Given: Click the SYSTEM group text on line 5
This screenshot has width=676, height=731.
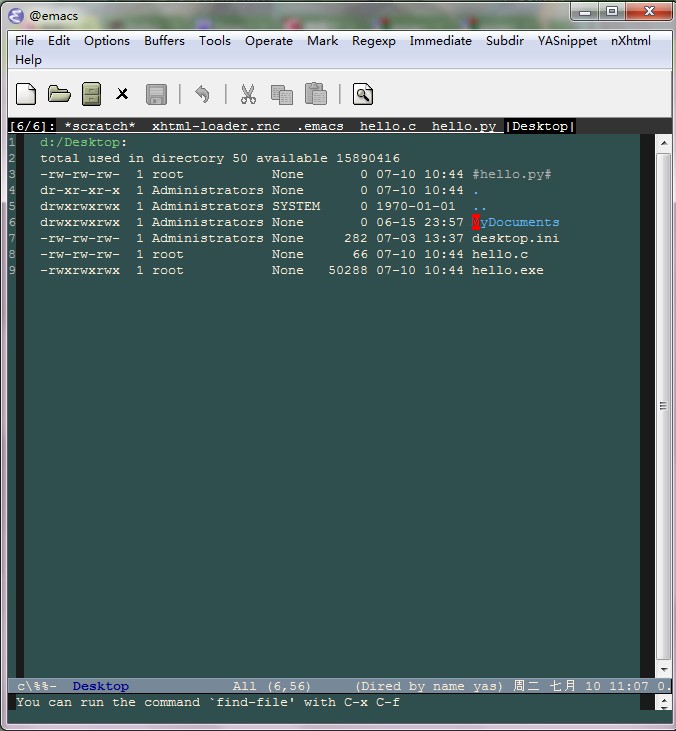Looking at the screenshot, I should [296, 206].
